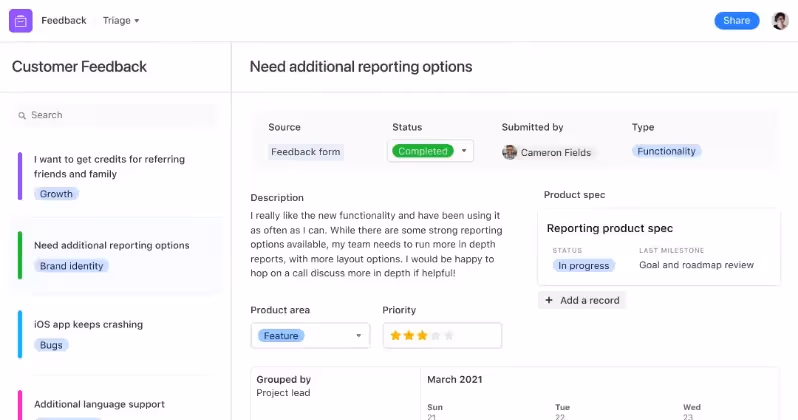Set priority to two stars

click(409, 335)
